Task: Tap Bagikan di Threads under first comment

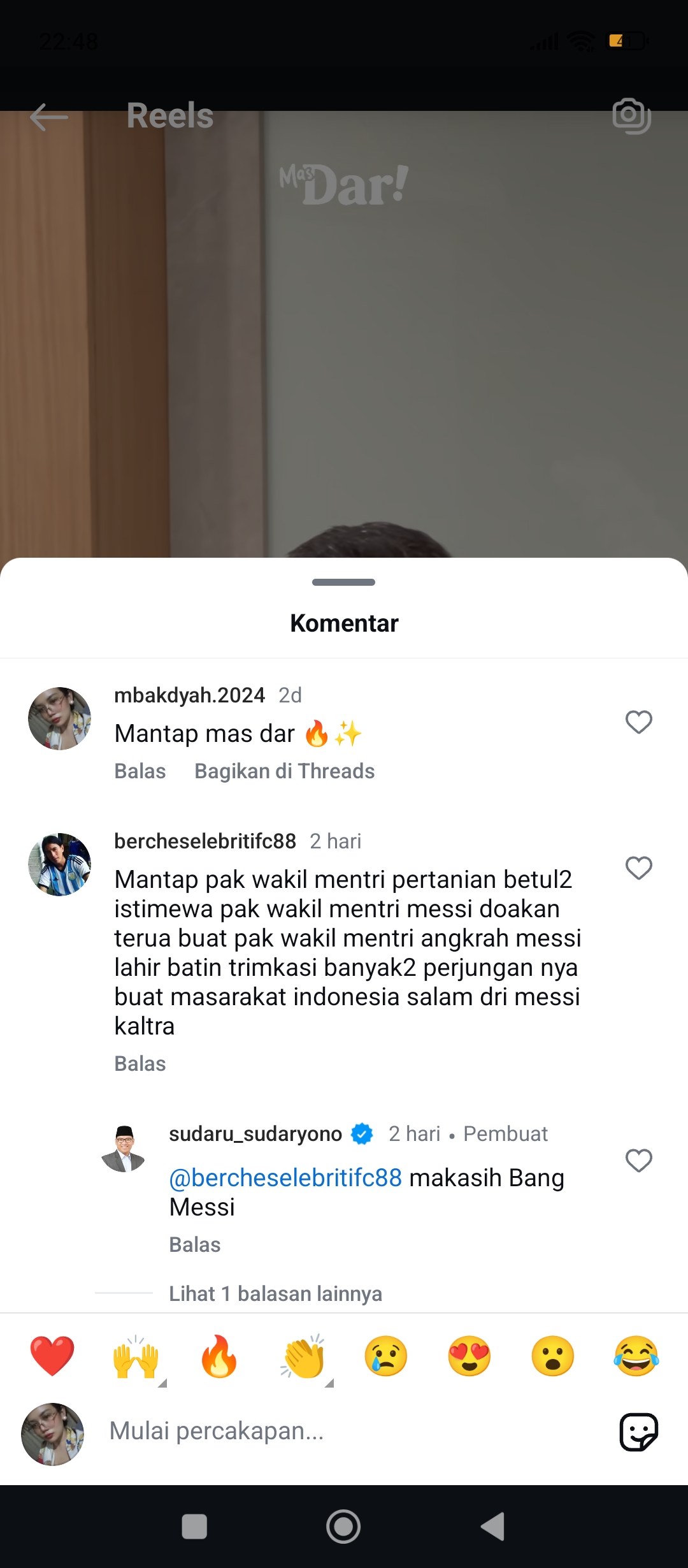Action: point(285,771)
